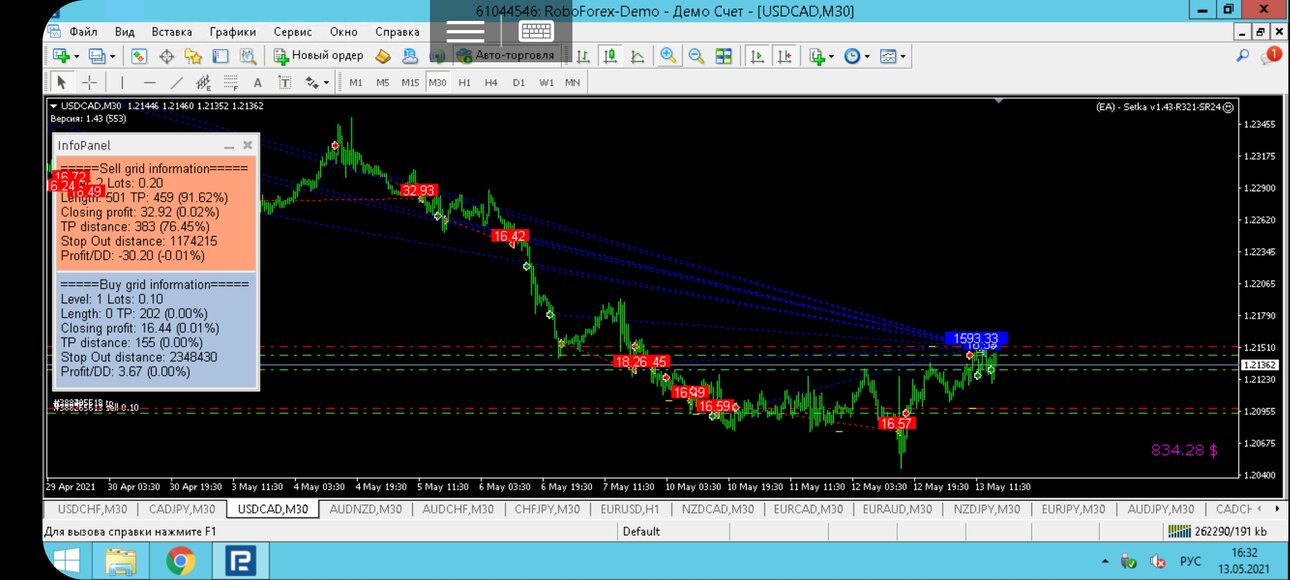Select the crosshair cursor tool
Image resolution: width=1290 pixels, height=580 pixels.
pyautogui.click(x=90, y=82)
